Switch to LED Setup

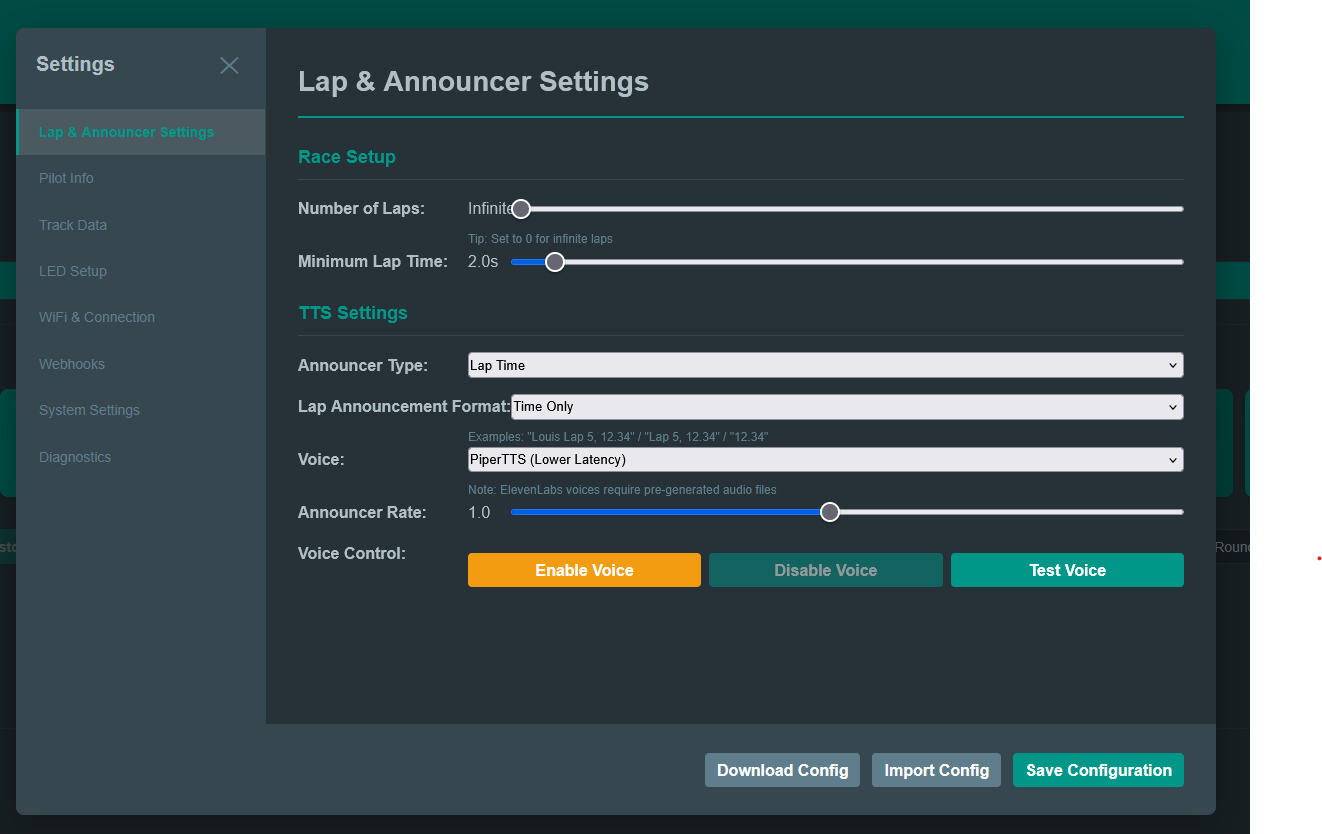tap(141, 271)
